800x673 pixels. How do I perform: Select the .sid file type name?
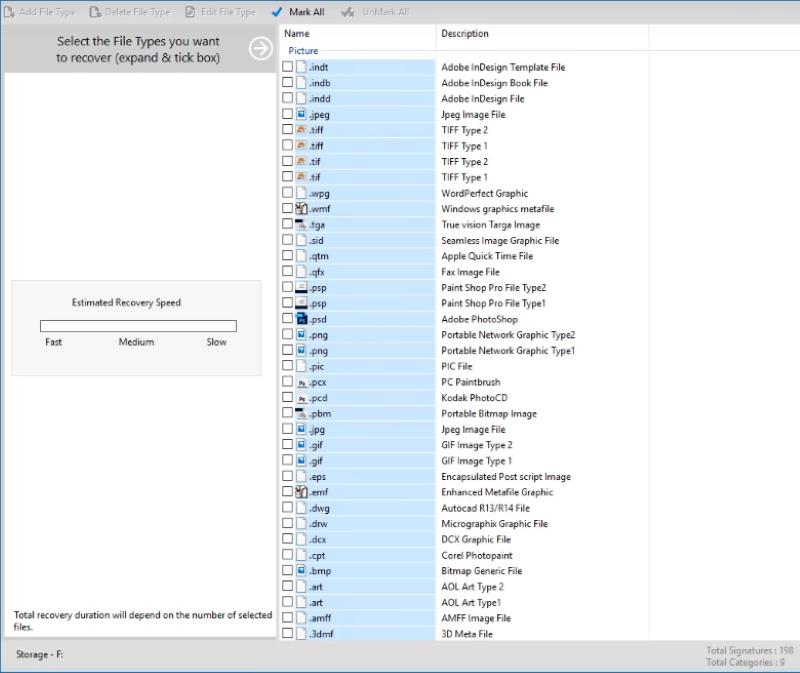316,240
